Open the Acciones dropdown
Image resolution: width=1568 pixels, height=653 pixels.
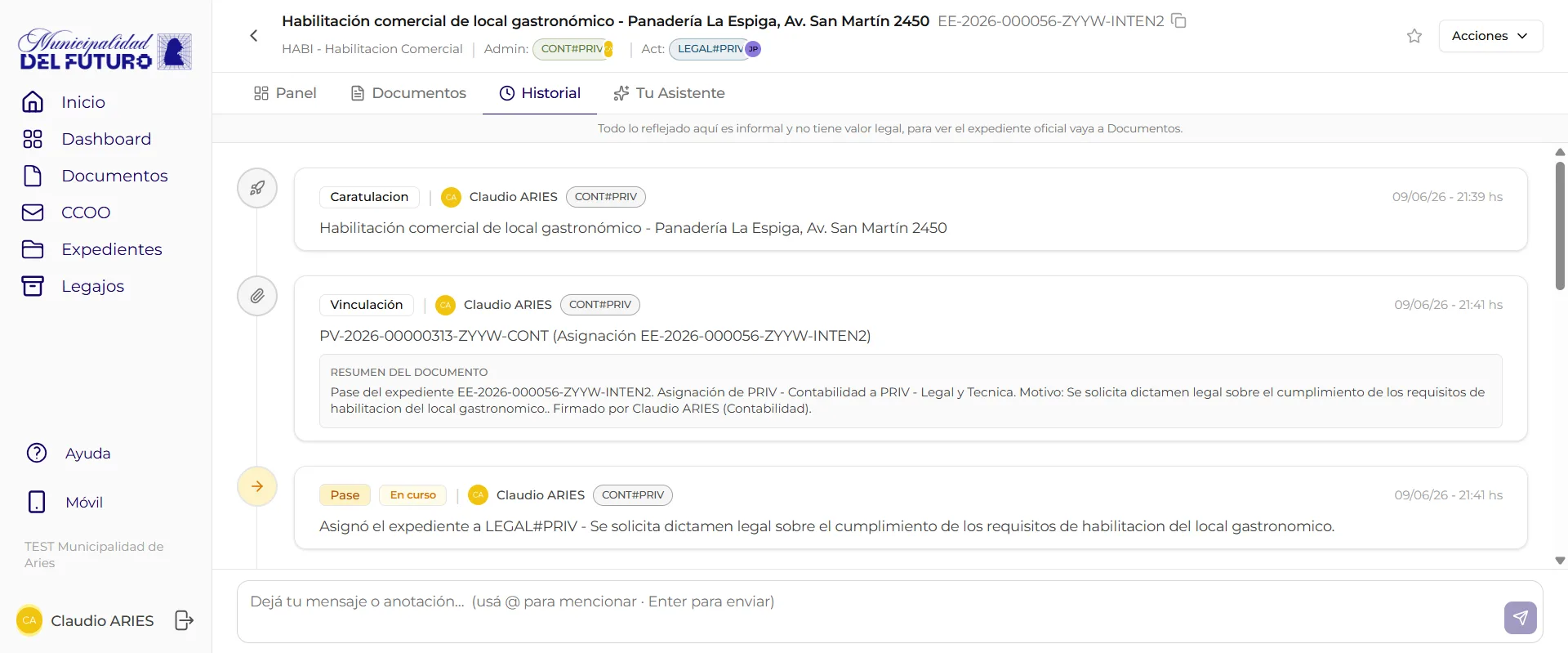click(x=1490, y=36)
